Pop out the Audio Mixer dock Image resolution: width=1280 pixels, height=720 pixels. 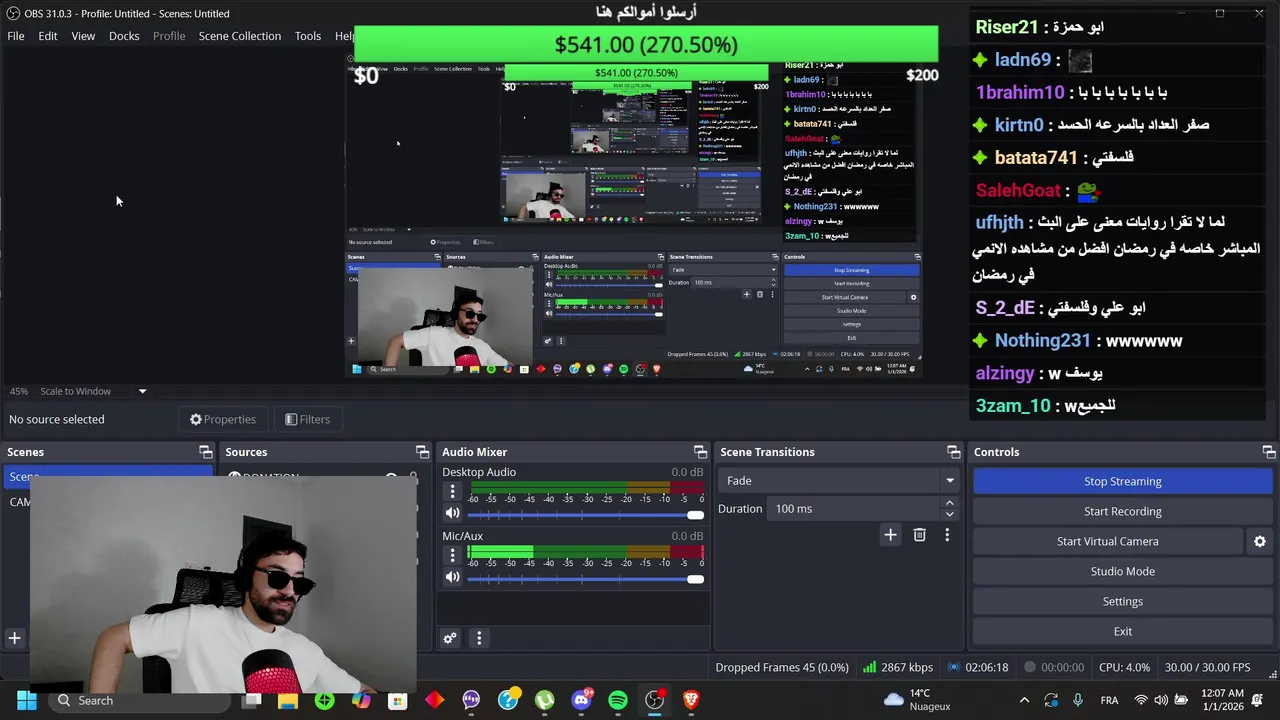pyautogui.click(x=700, y=452)
